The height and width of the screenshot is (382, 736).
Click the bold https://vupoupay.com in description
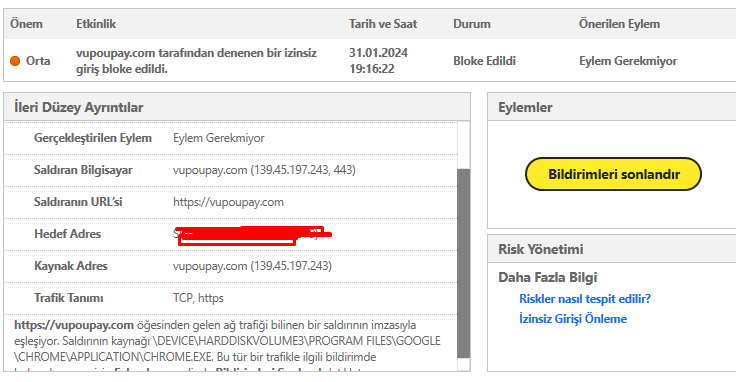pos(74,325)
